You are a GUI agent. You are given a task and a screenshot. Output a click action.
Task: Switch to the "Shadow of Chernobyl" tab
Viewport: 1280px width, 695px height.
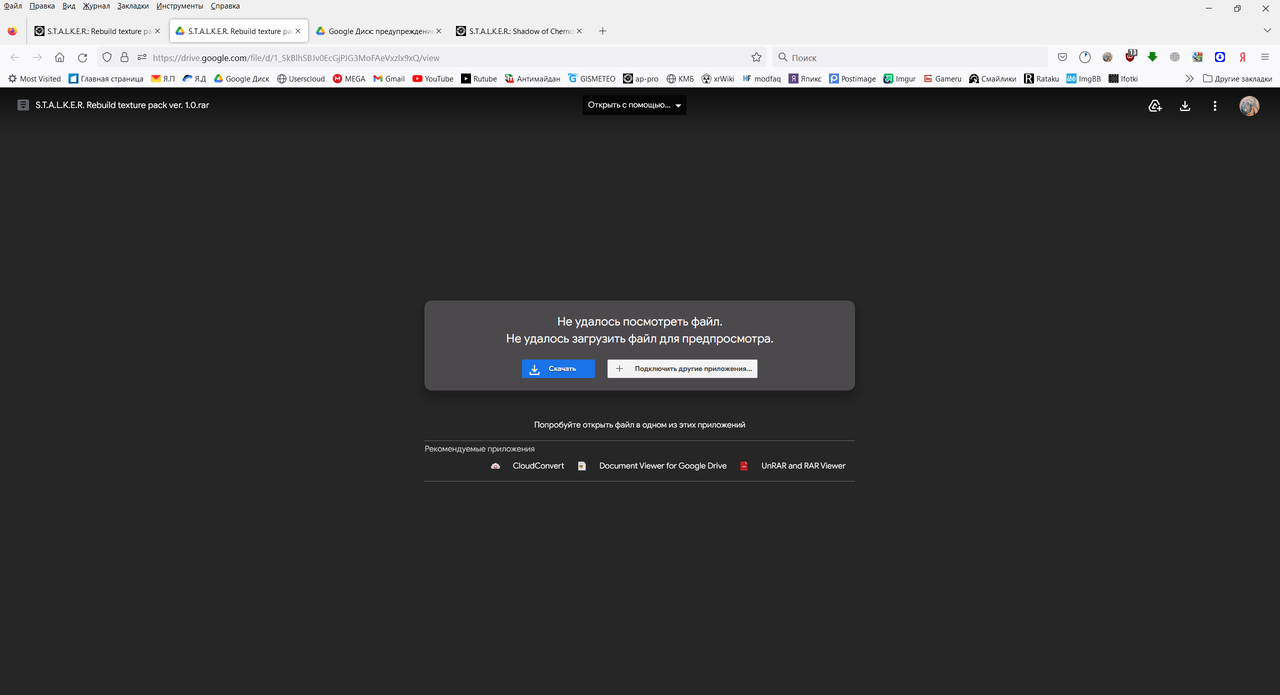(x=518, y=31)
